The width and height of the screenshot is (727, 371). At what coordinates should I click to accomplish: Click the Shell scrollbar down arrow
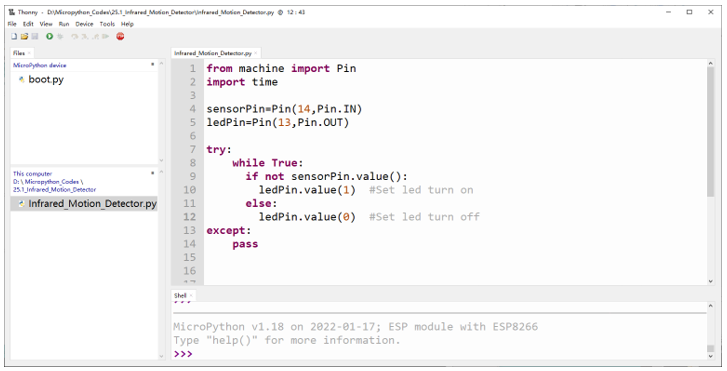pos(711,356)
